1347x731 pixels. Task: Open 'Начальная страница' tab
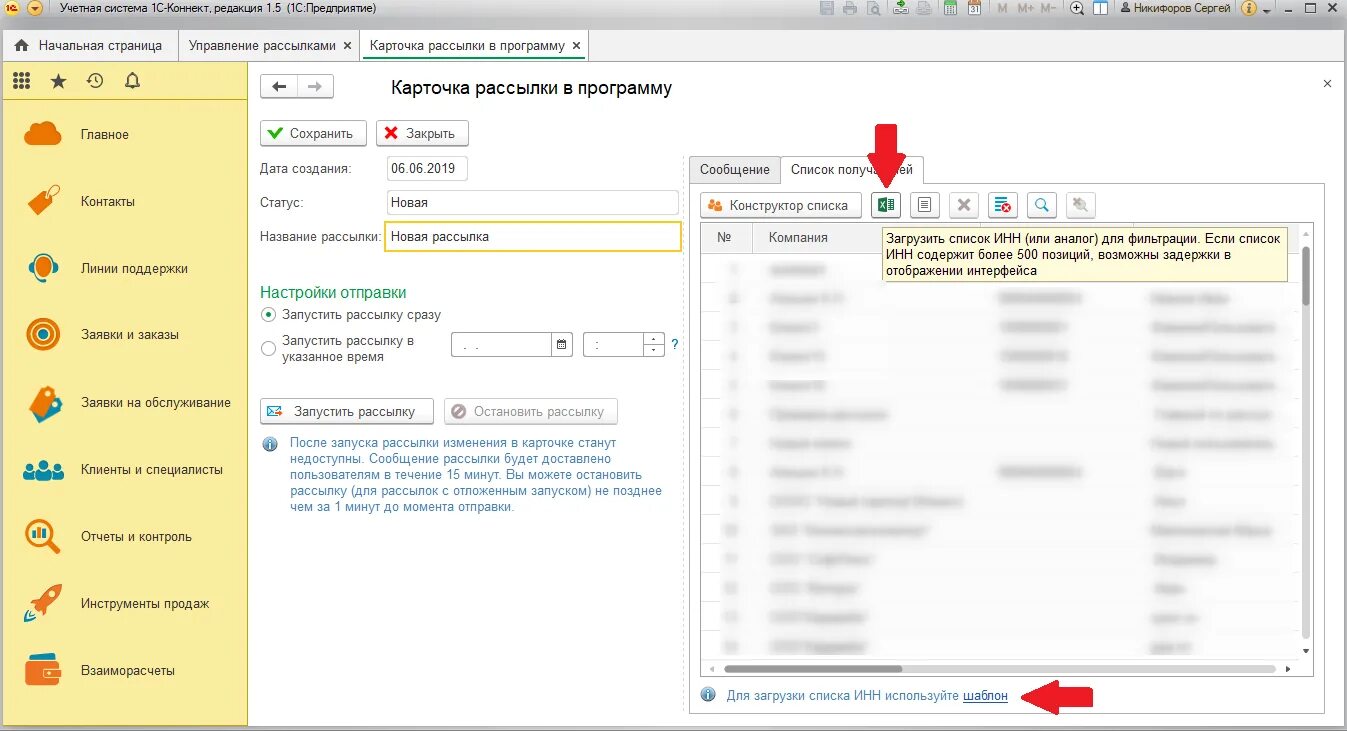click(88, 46)
